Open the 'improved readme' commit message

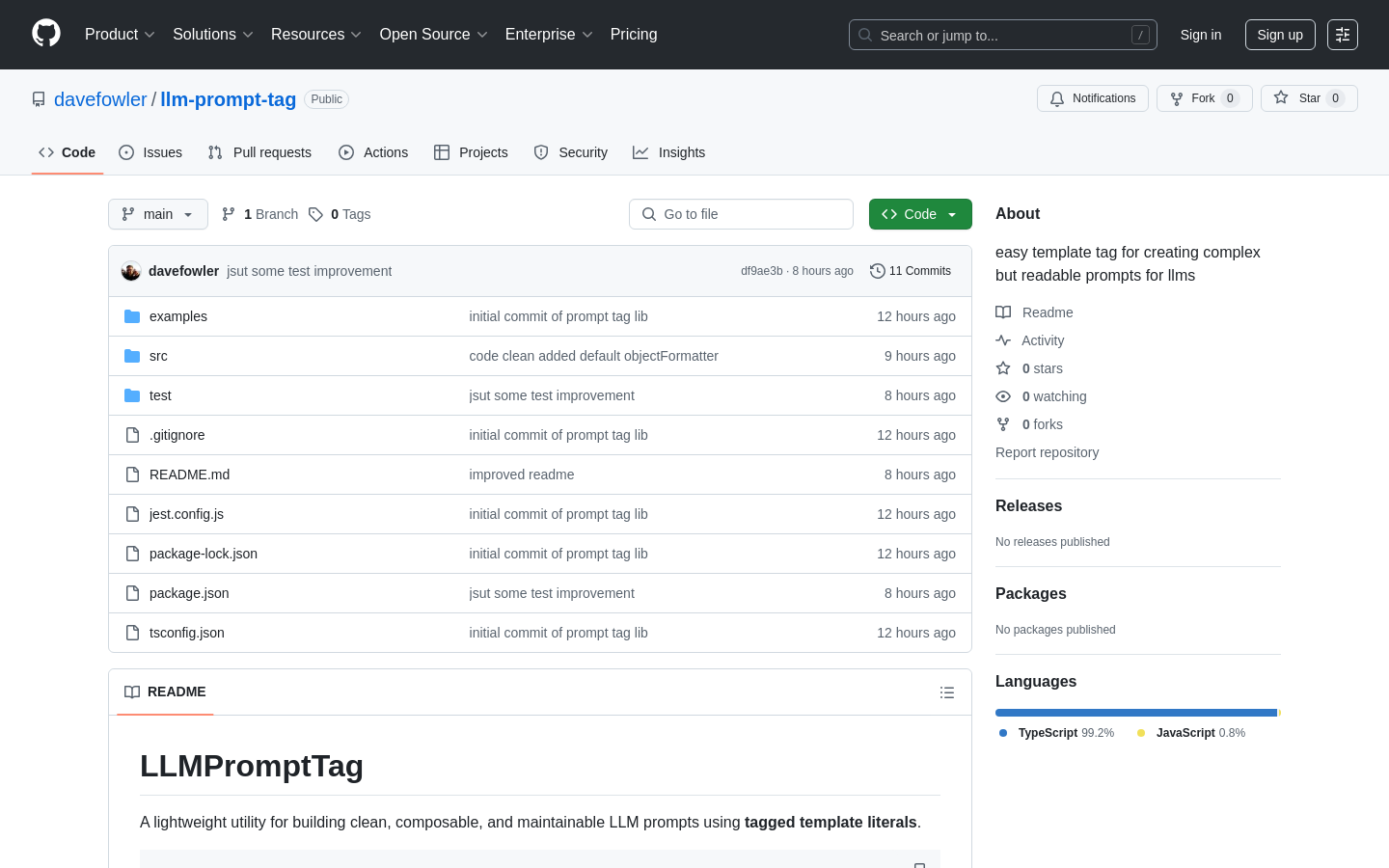(522, 475)
